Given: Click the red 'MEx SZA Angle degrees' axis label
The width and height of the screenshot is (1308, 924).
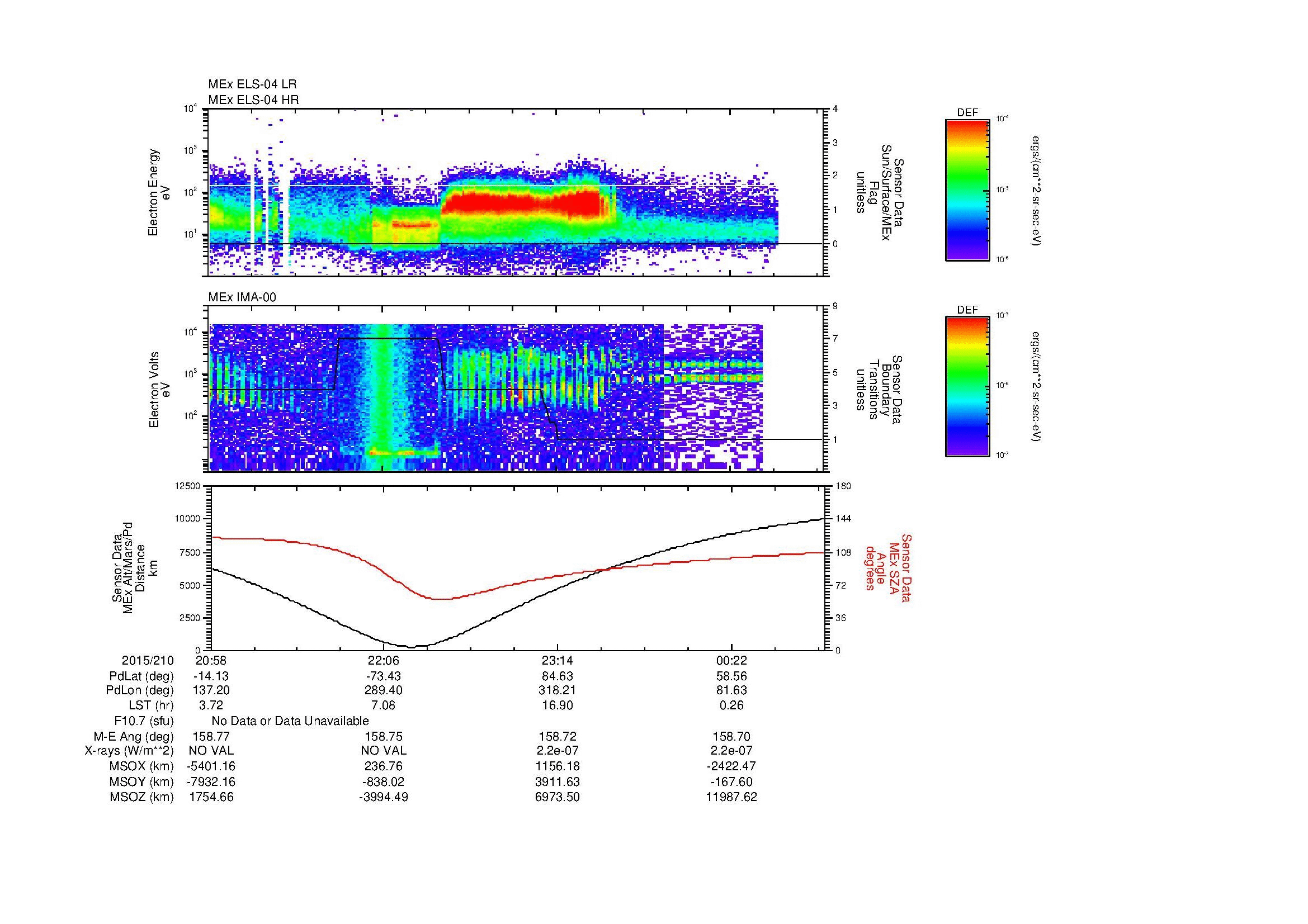Looking at the screenshot, I should click(888, 567).
